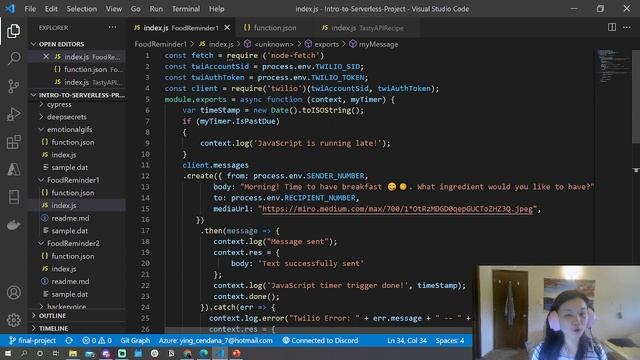Click Ln 34, Col 34 indicator
The width and height of the screenshot is (640, 360).
click(x=407, y=340)
